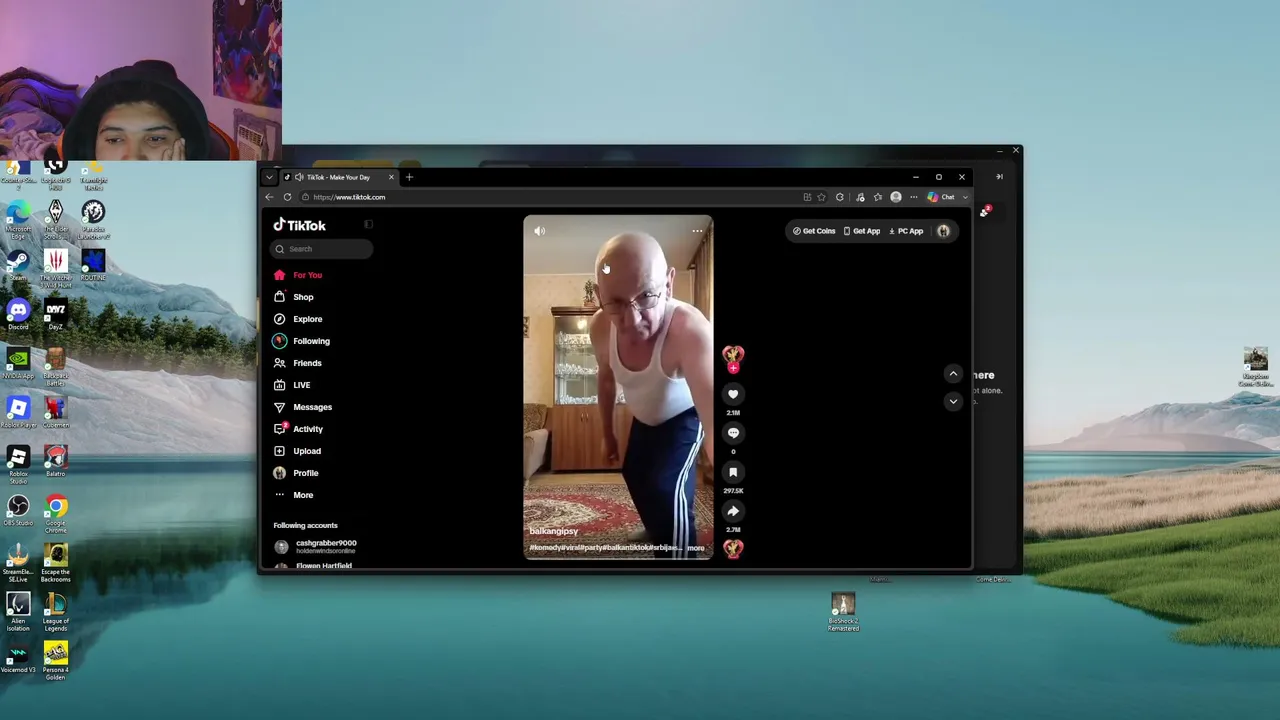Select the Roblox Player desktop shortcut

coord(18,413)
